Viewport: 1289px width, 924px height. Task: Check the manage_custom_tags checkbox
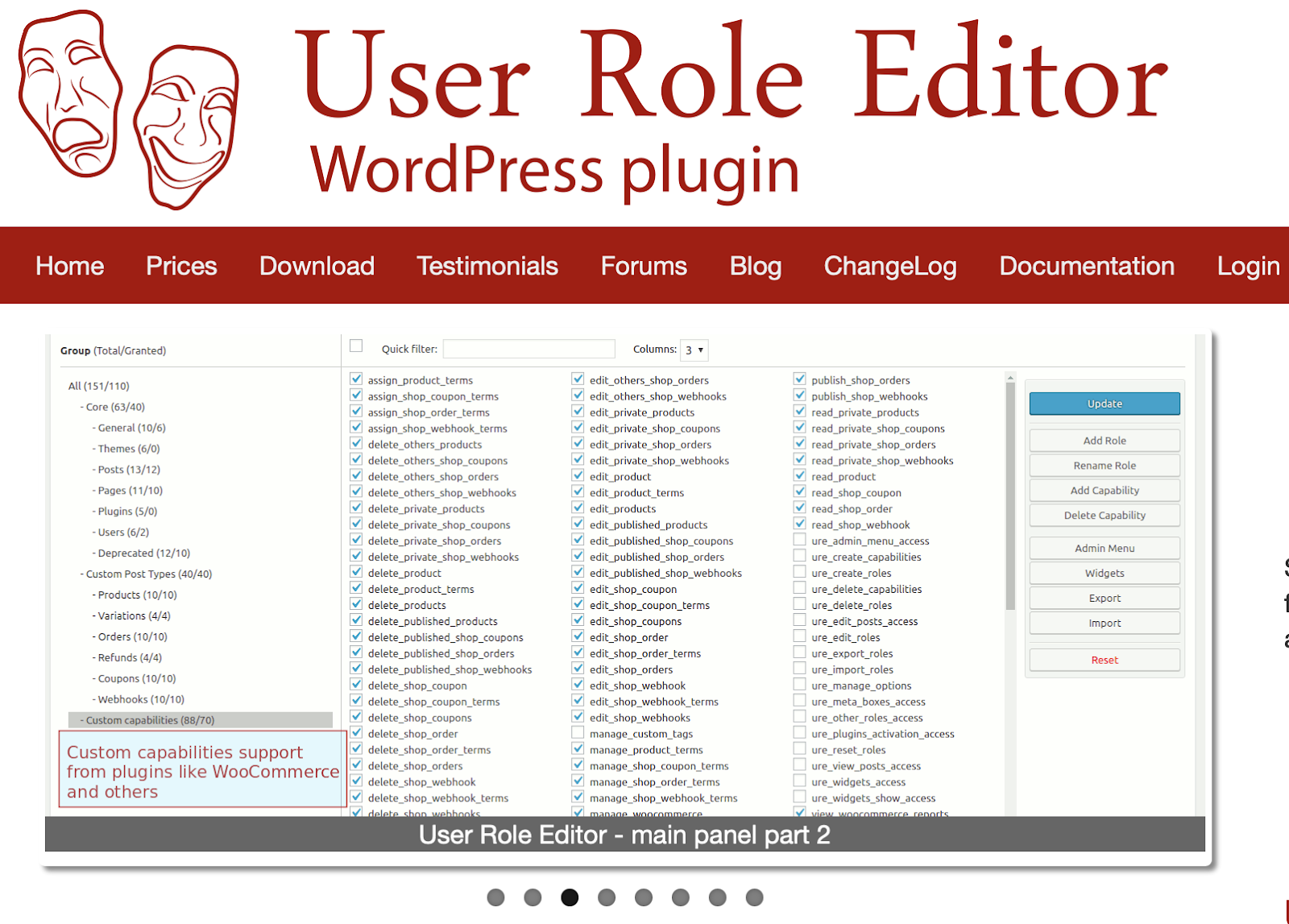578,732
